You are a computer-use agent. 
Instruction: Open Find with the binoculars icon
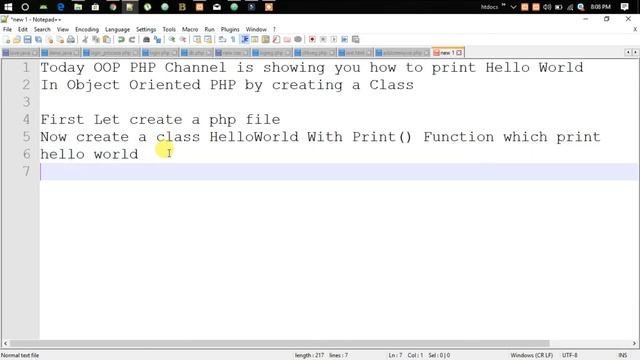click(146, 40)
